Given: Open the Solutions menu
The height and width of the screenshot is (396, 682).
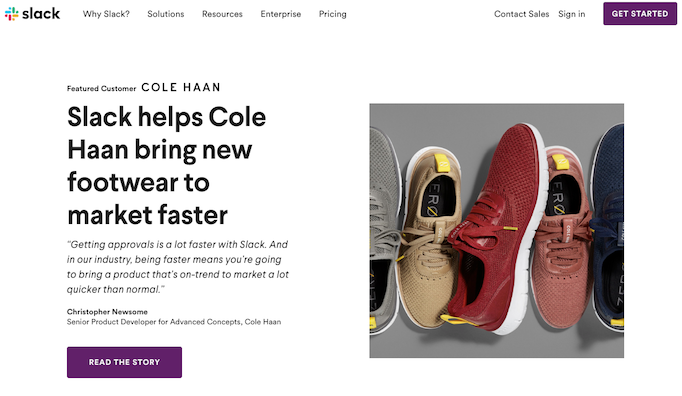Looking at the screenshot, I should (166, 14).
